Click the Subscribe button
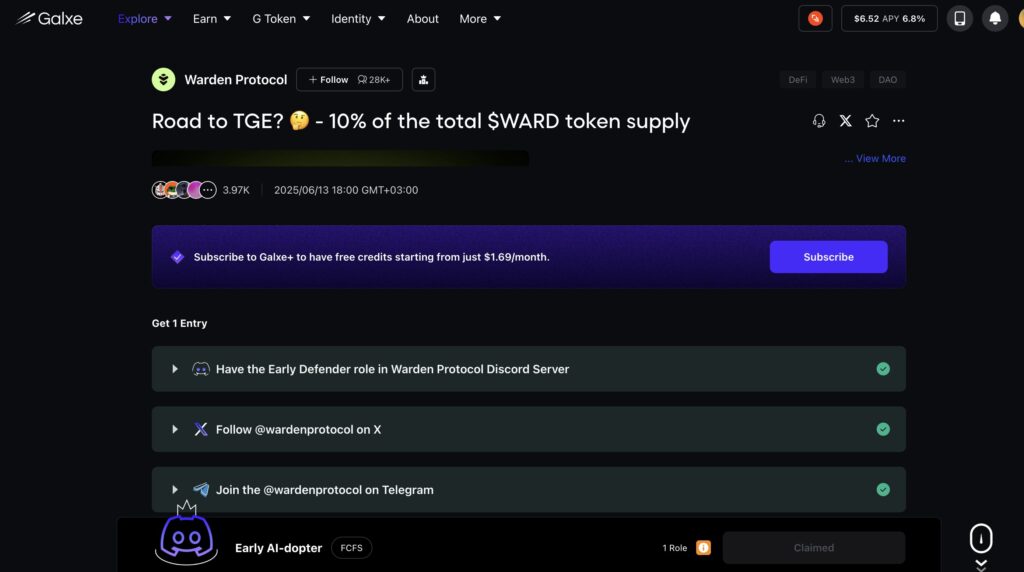 click(x=828, y=257)
